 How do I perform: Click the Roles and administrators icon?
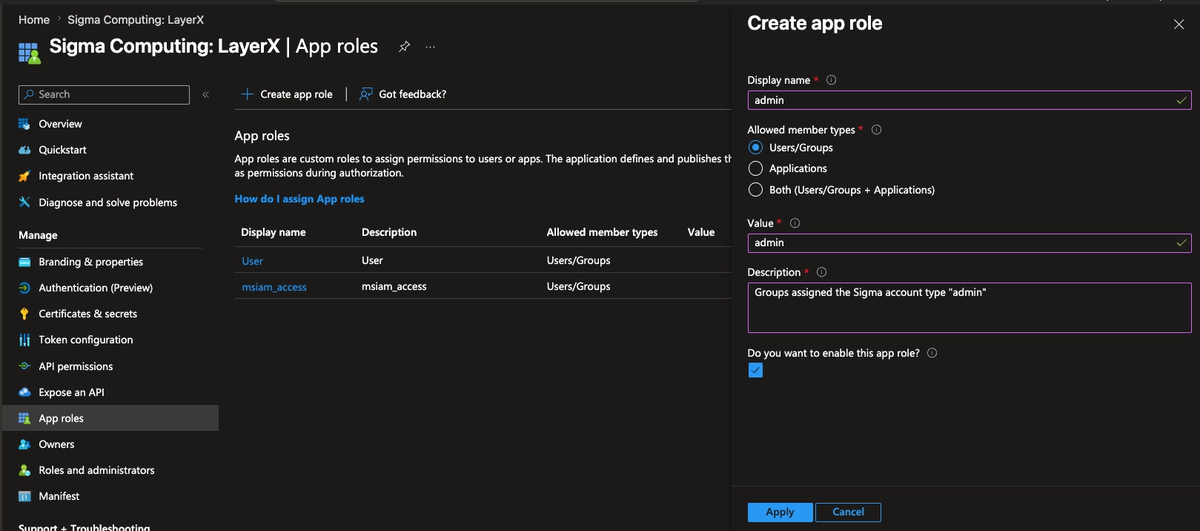click(25, 470)
